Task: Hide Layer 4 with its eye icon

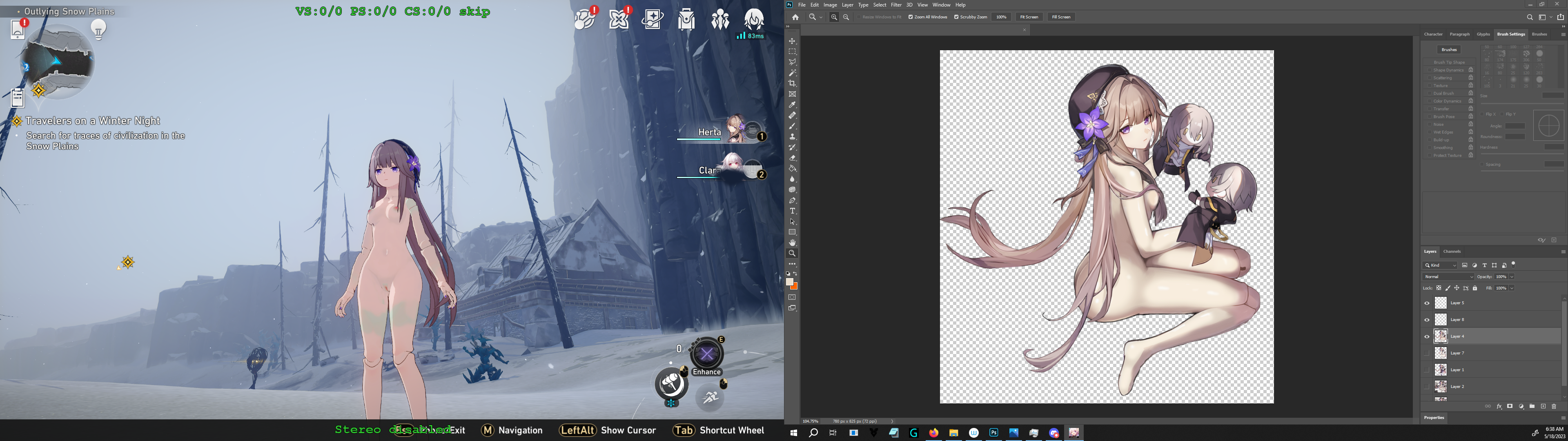Action: pos(1427,336)
